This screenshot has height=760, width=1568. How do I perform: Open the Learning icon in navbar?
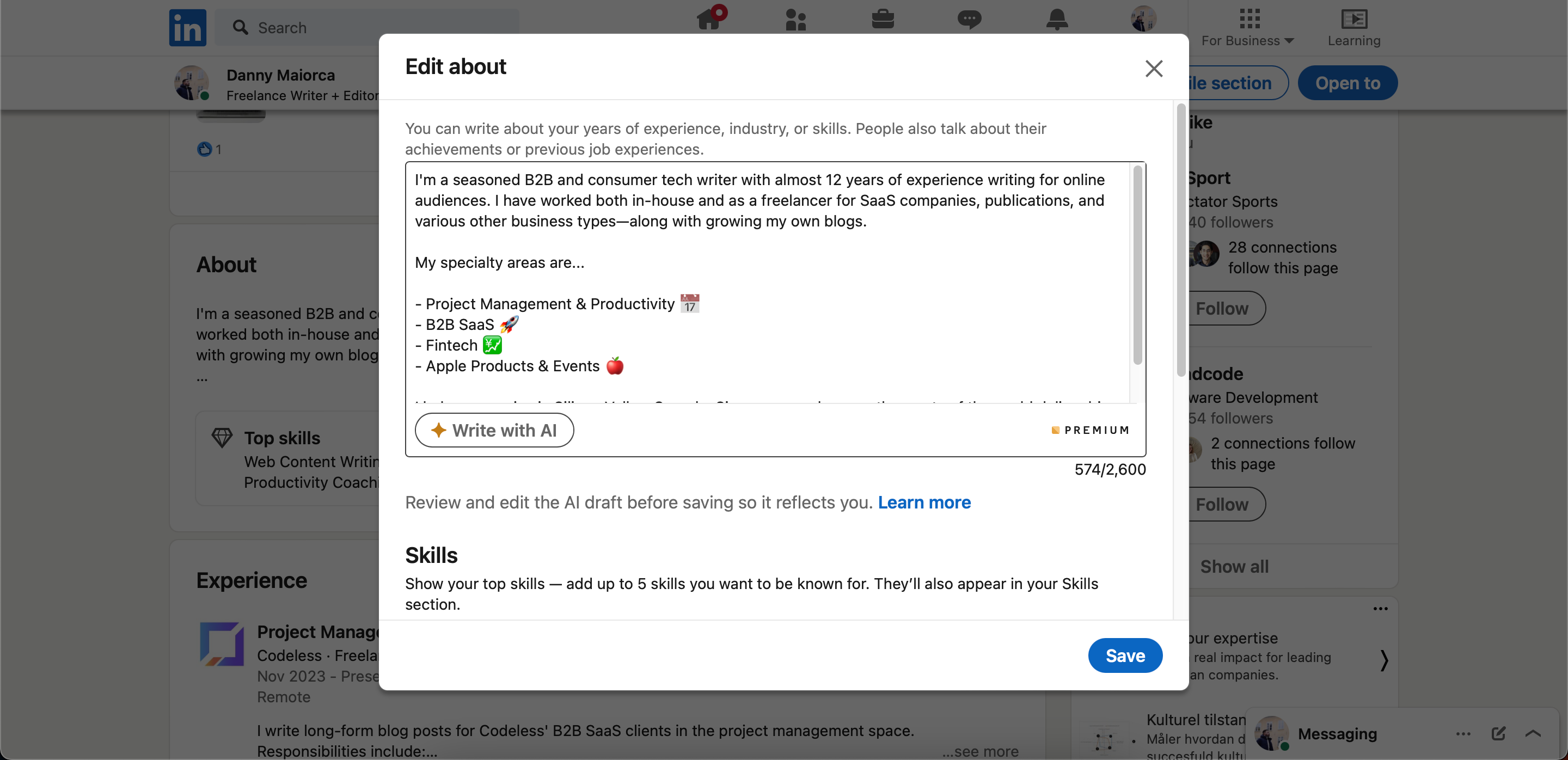[x=1353, y=27]
